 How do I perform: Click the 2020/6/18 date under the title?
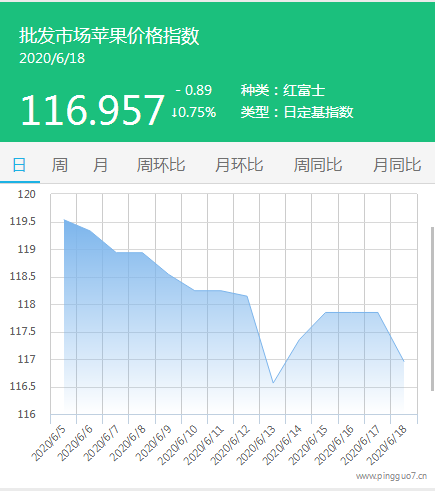52,58
